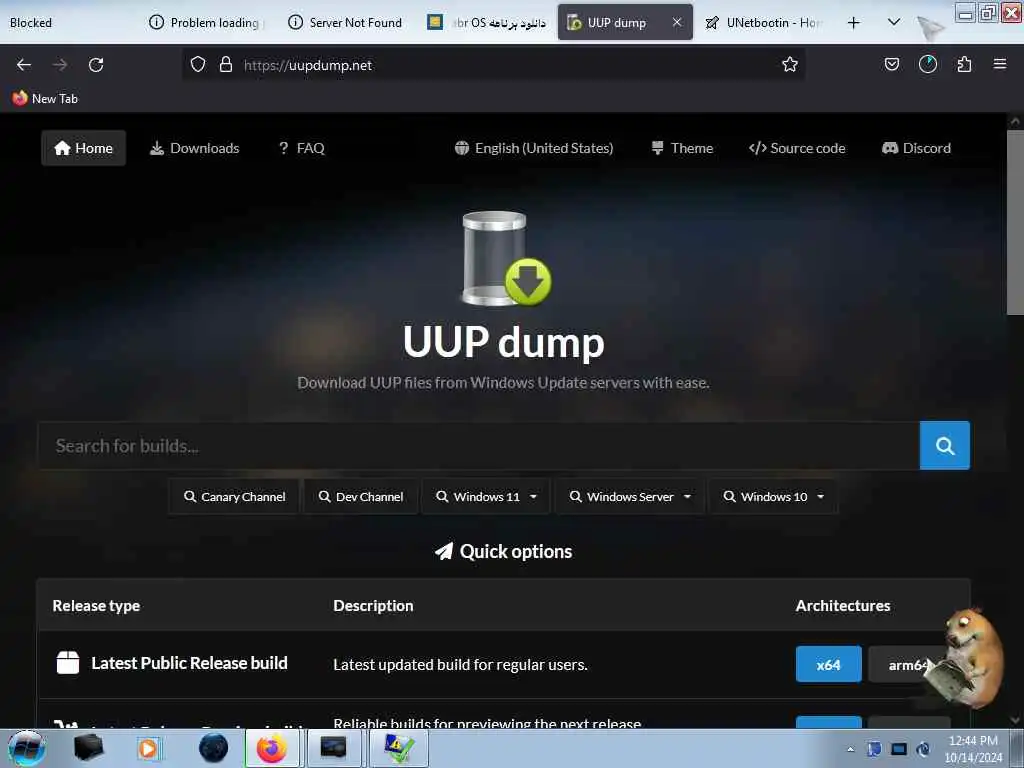1024x768 pixels.
Task: Click the Firefox account circle icon
Action: pyautogui.click(x=927, y=64)
